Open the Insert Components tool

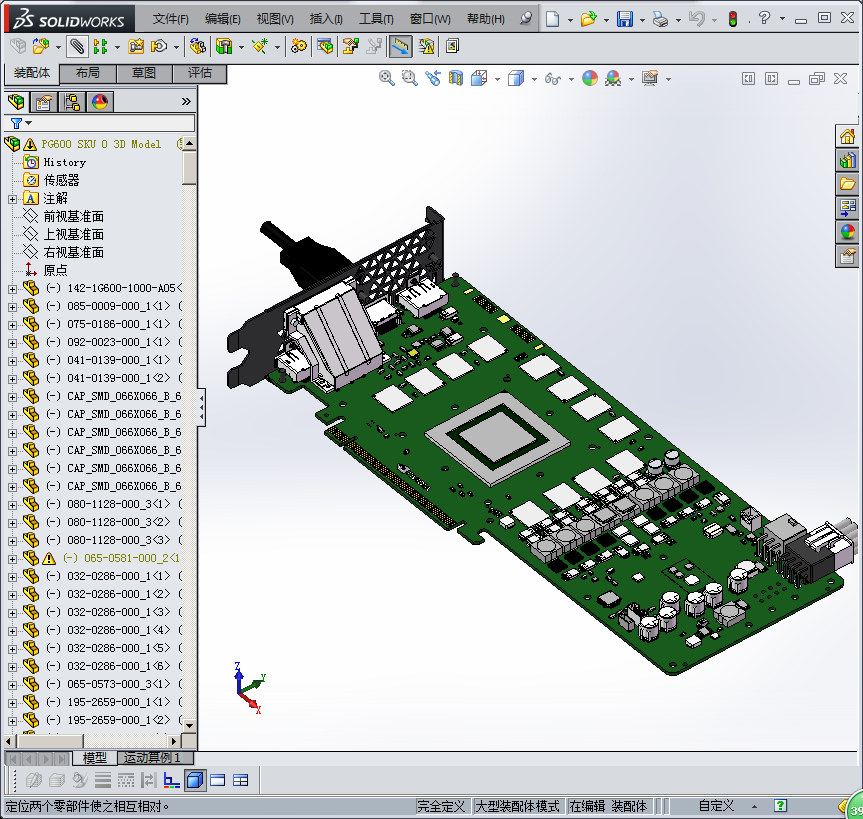pyautogui.click(x=41, y=46)
